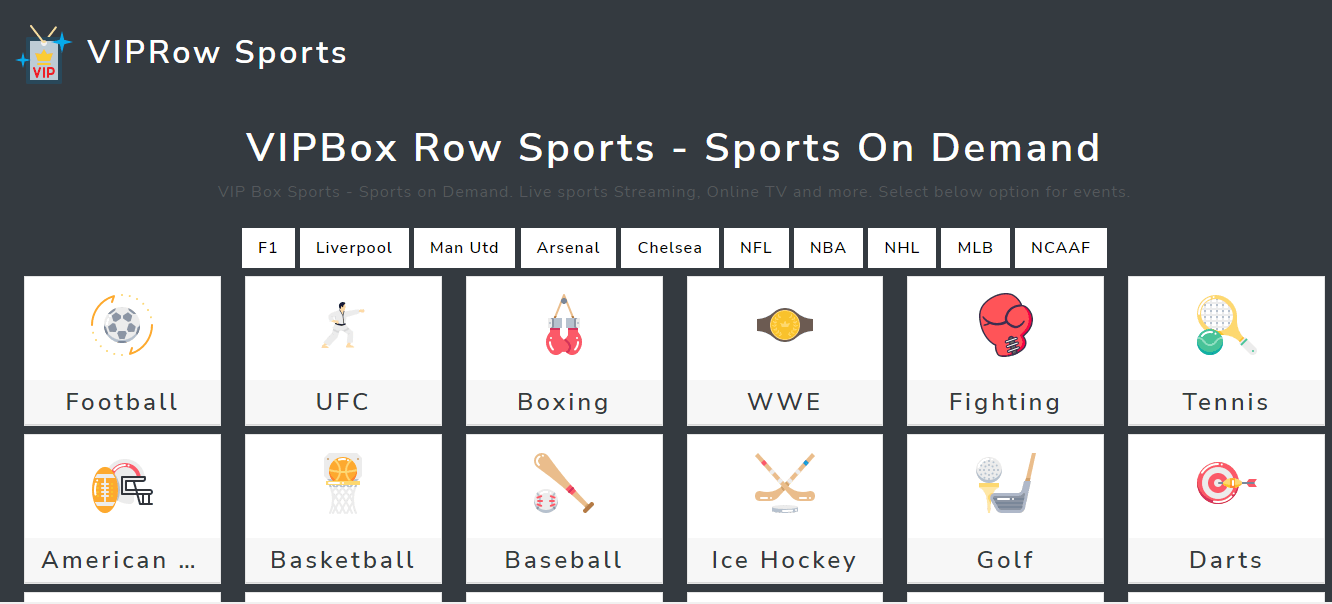Choose the Golf club and ball icon
The image size is (1332, 604).
(1005, 483)
